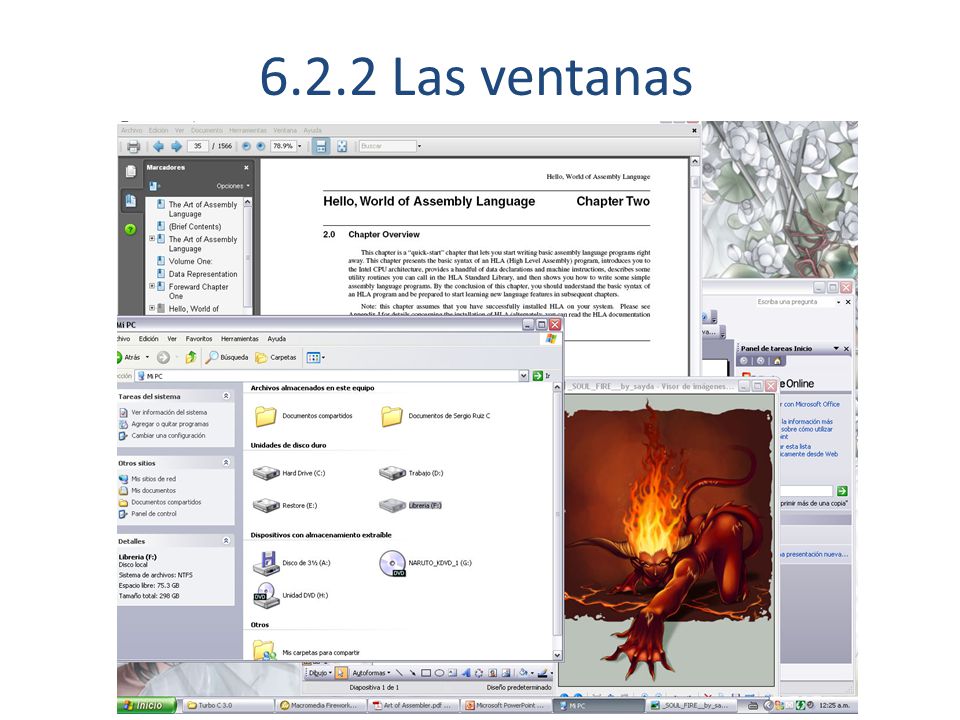The height and width of the screenshot is (720, 960).
Task: Open the Disco de 3½ (A:) floppy
Action: (291, 563)
